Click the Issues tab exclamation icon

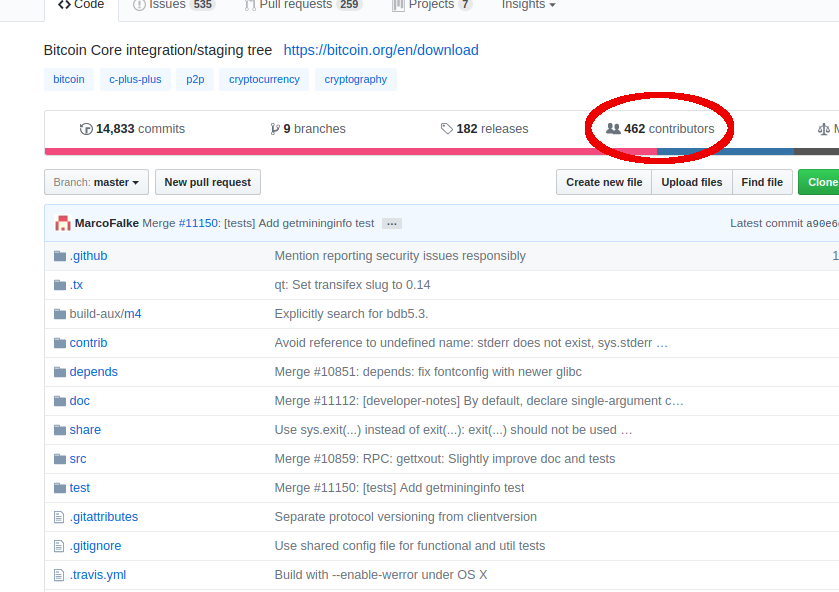coord(139,5)
